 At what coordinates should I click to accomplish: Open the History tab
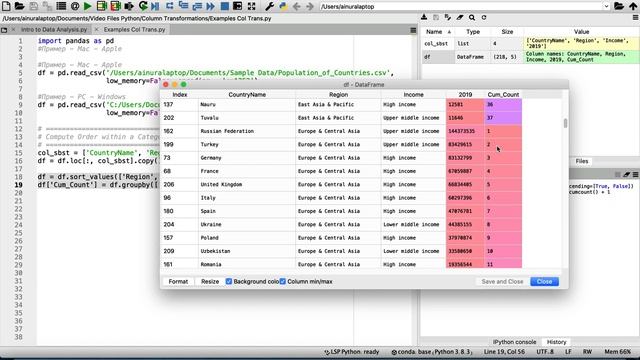[556, 342]
